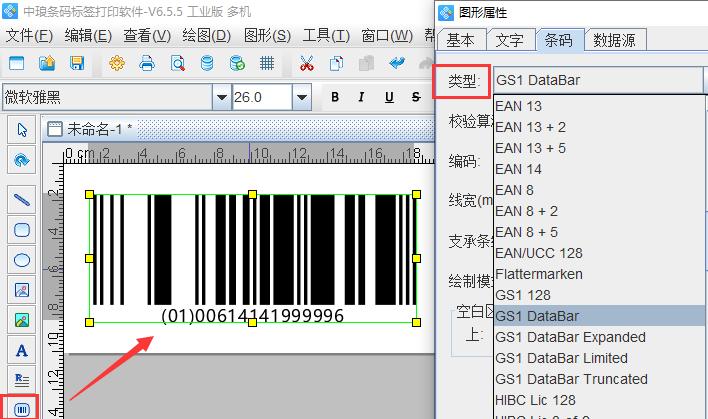Open the 工具(T) menu

coord(326,35)
